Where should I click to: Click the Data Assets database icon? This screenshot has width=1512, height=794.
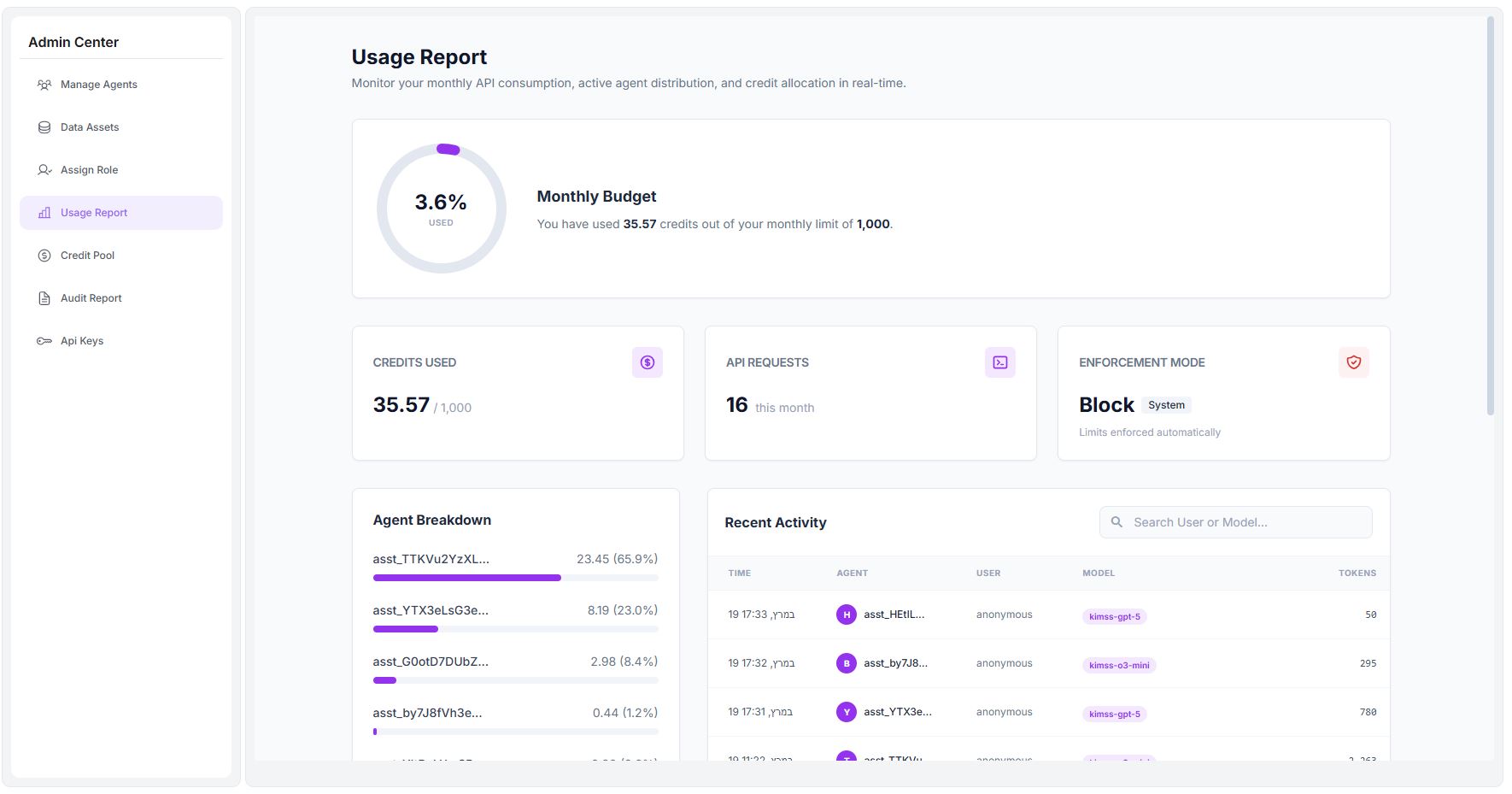(44, 126)
